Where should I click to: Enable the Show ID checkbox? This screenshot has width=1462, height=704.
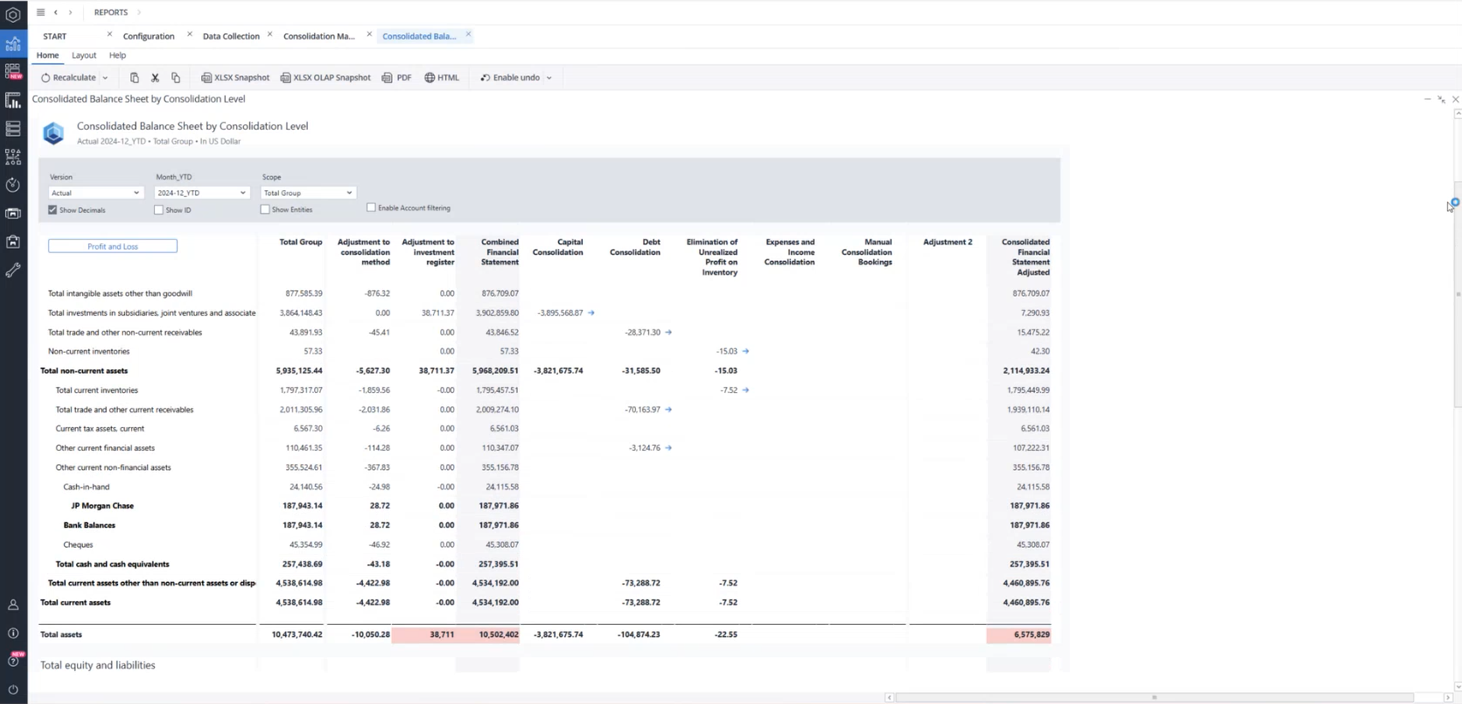(x=159, y=210)
